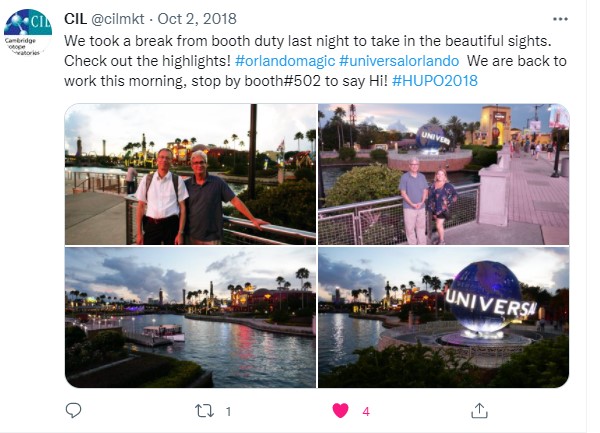
Task: Open the #universalorlando hashtag
Action: [399, 61]
